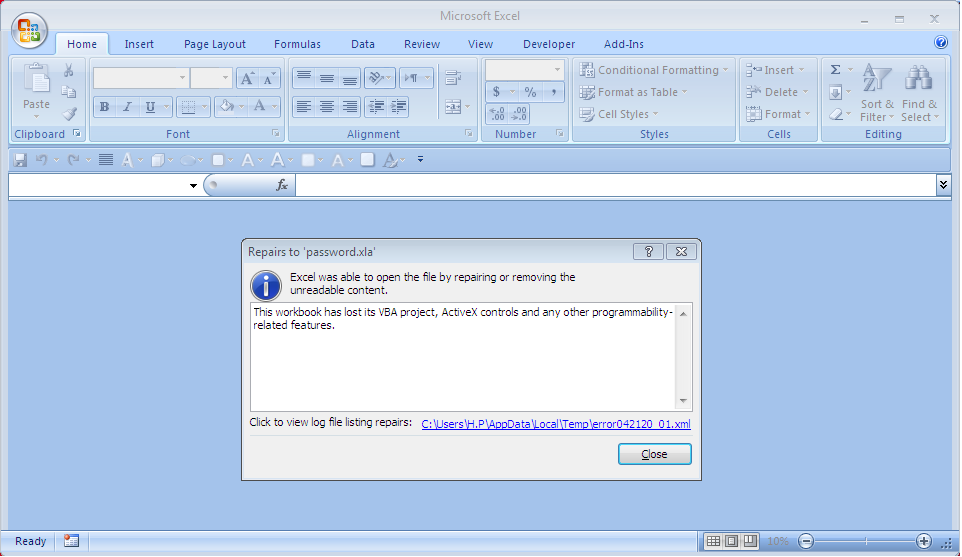Click the Increase Decimal icon
Viewport: 962px width, 557px height.
click(x=497, y=114)
